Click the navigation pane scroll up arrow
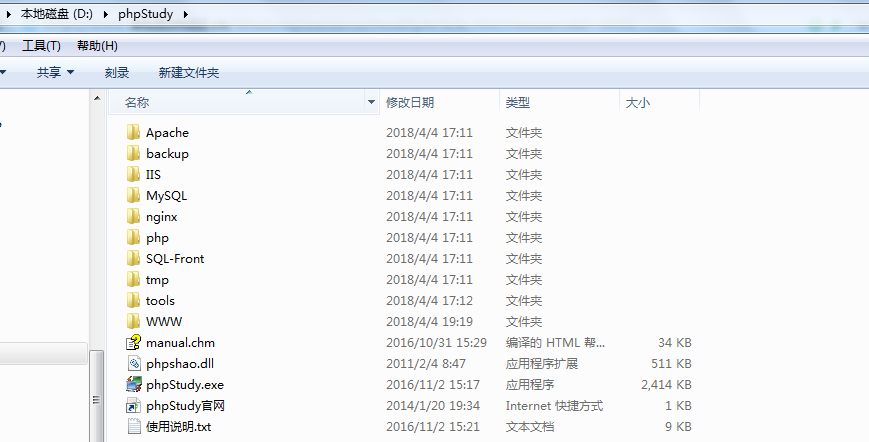The image size is (869, 442). (97, 99)
